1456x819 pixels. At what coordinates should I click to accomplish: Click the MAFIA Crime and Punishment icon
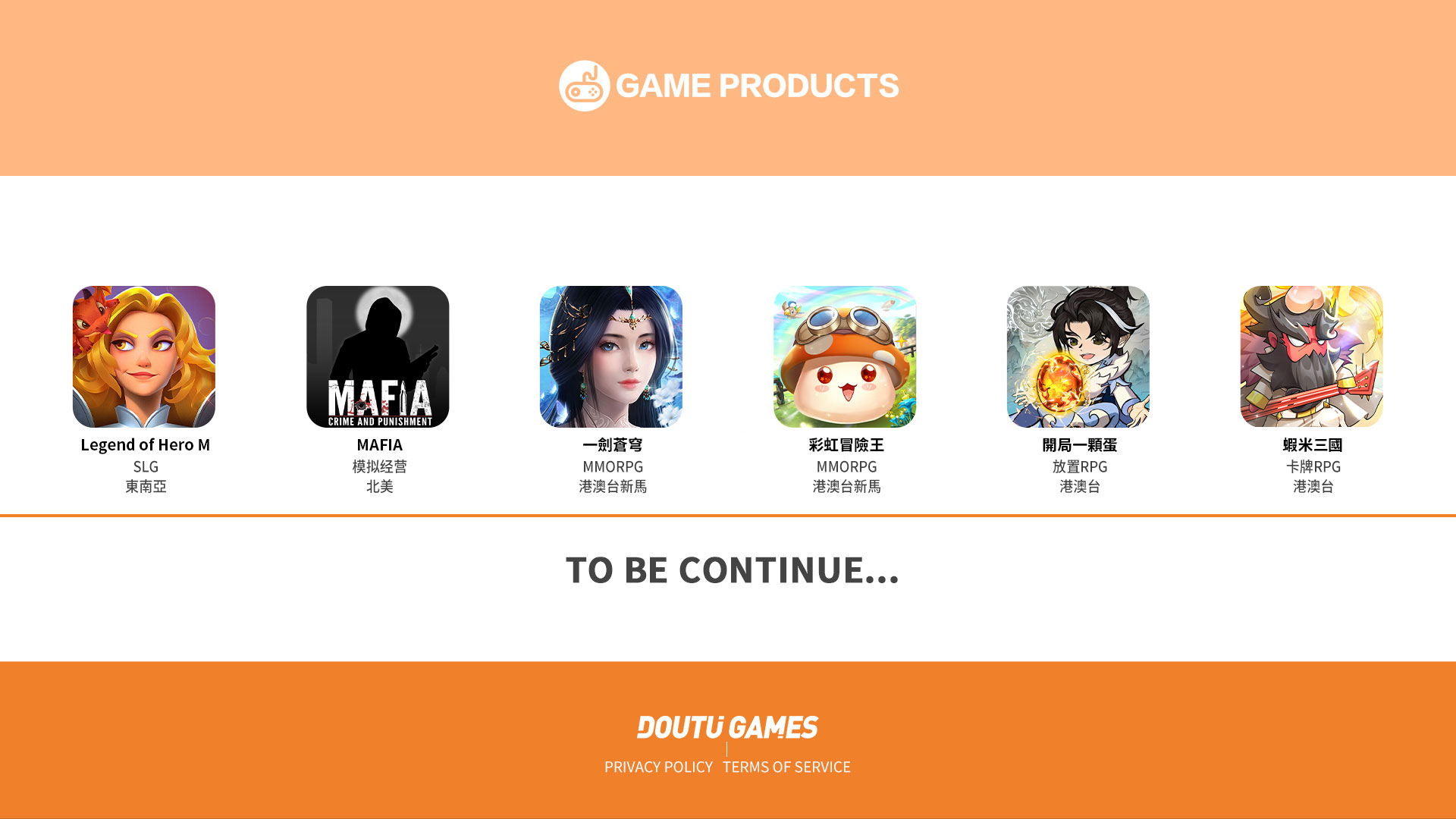point(378,356)
